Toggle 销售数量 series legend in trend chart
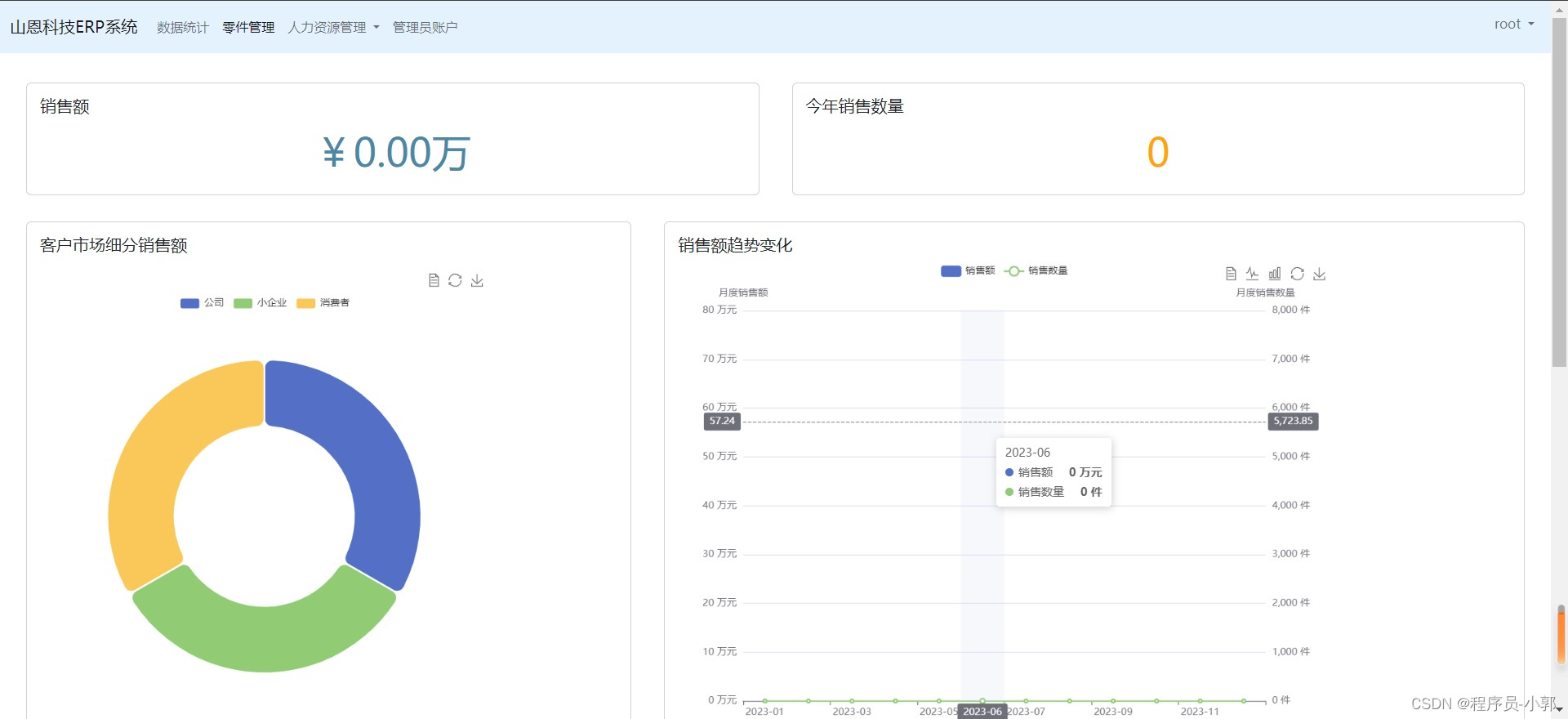 1036,271
